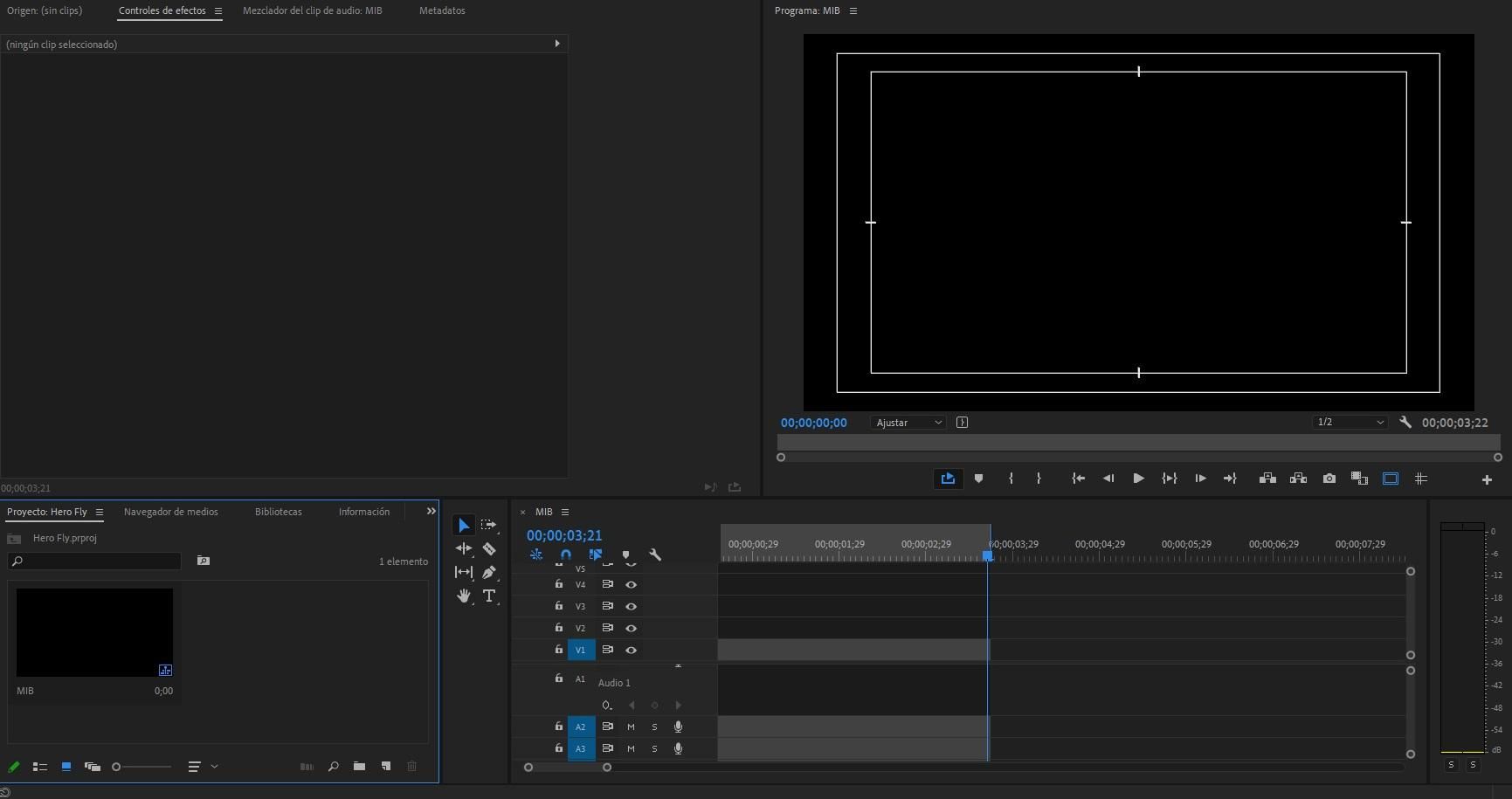Toggle snapping with the magnet icon

point(565,554)
